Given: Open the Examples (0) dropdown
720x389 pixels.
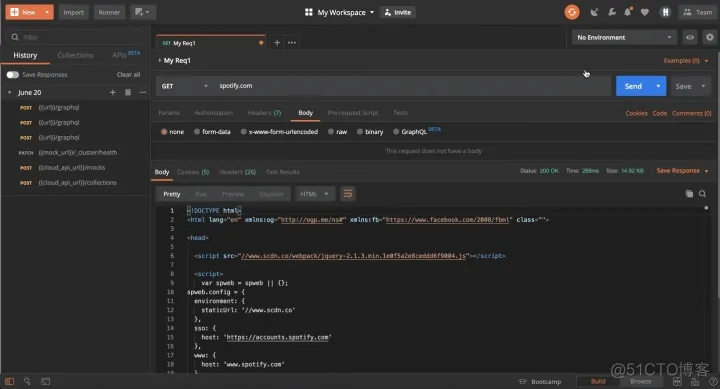Looking at the screenshot, I should tap(686, 61).
